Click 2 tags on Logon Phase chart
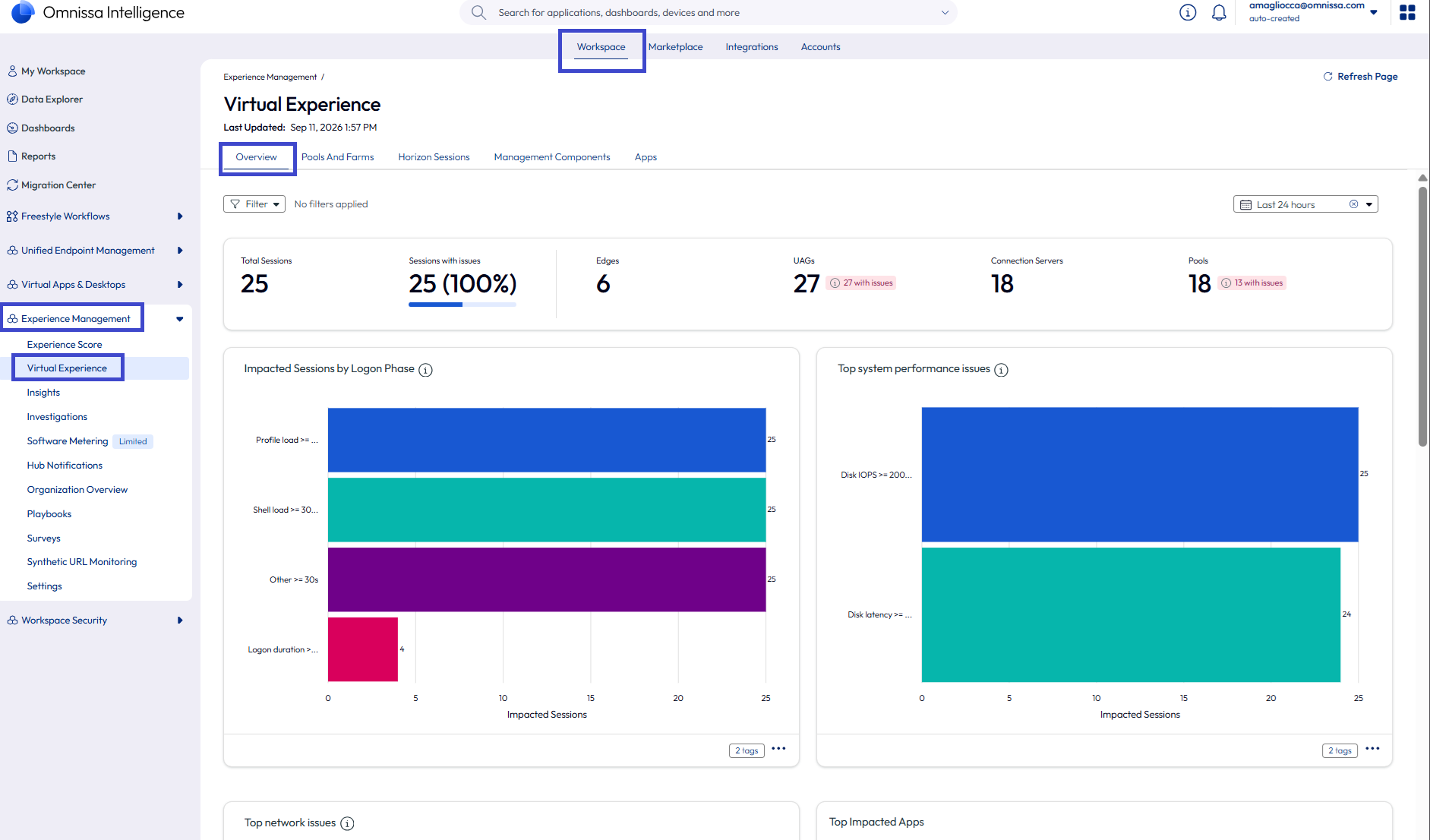Screen dimensions: 1430x840 [x=746, y=750]
